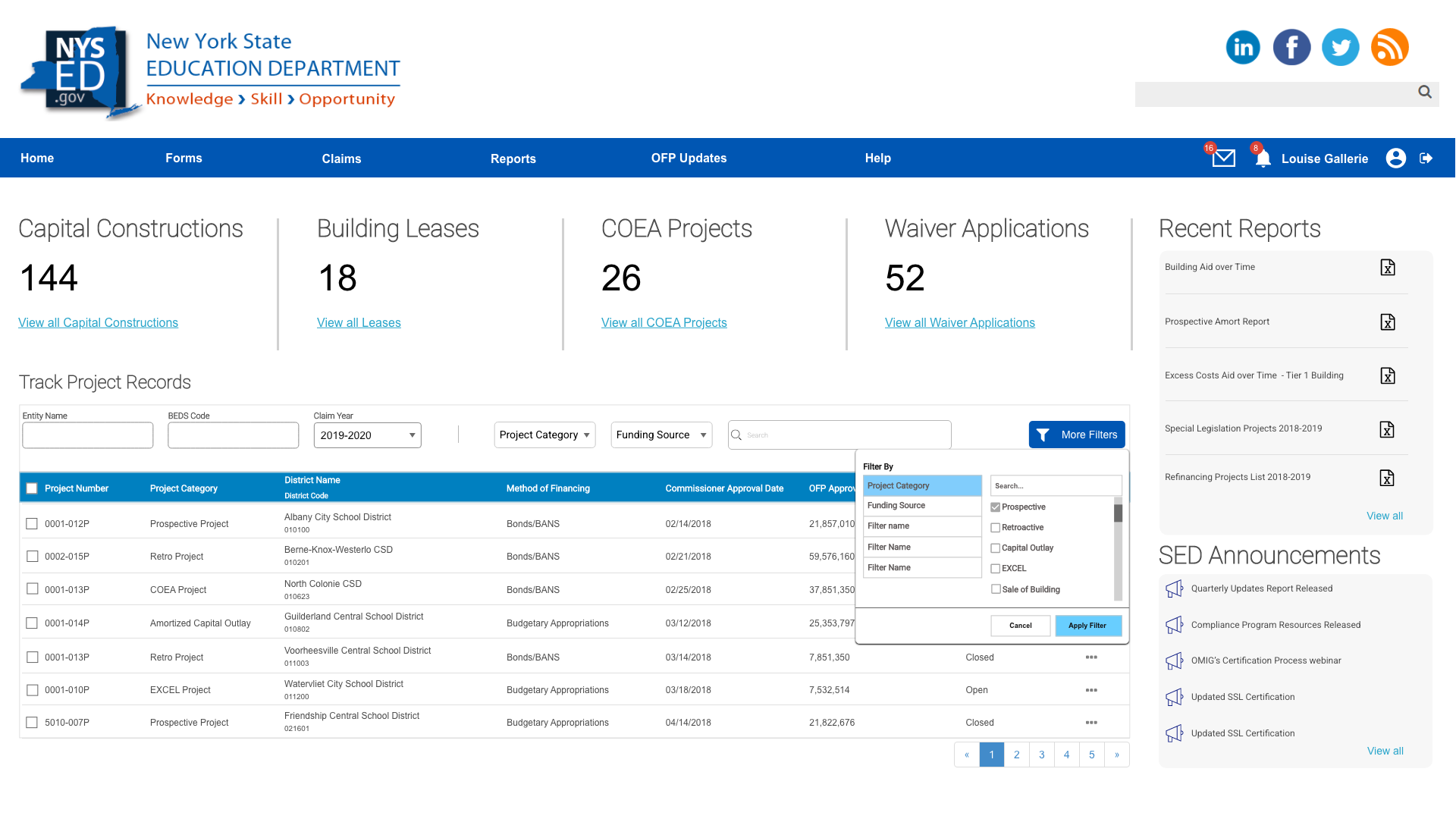The height and width of the screenshot is (819, 1456).
Task: Click the RSS feed icon
Action: pyautogui.click(x=1389, y=47)
